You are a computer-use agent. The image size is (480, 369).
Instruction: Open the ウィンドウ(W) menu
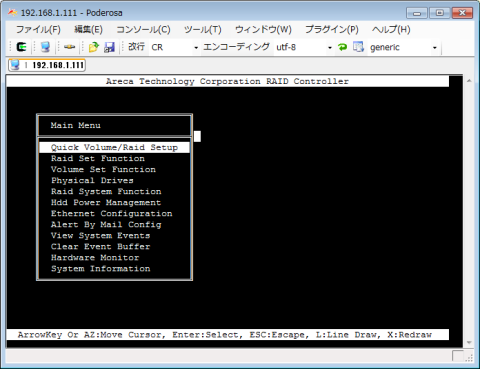tap(263, 29)
